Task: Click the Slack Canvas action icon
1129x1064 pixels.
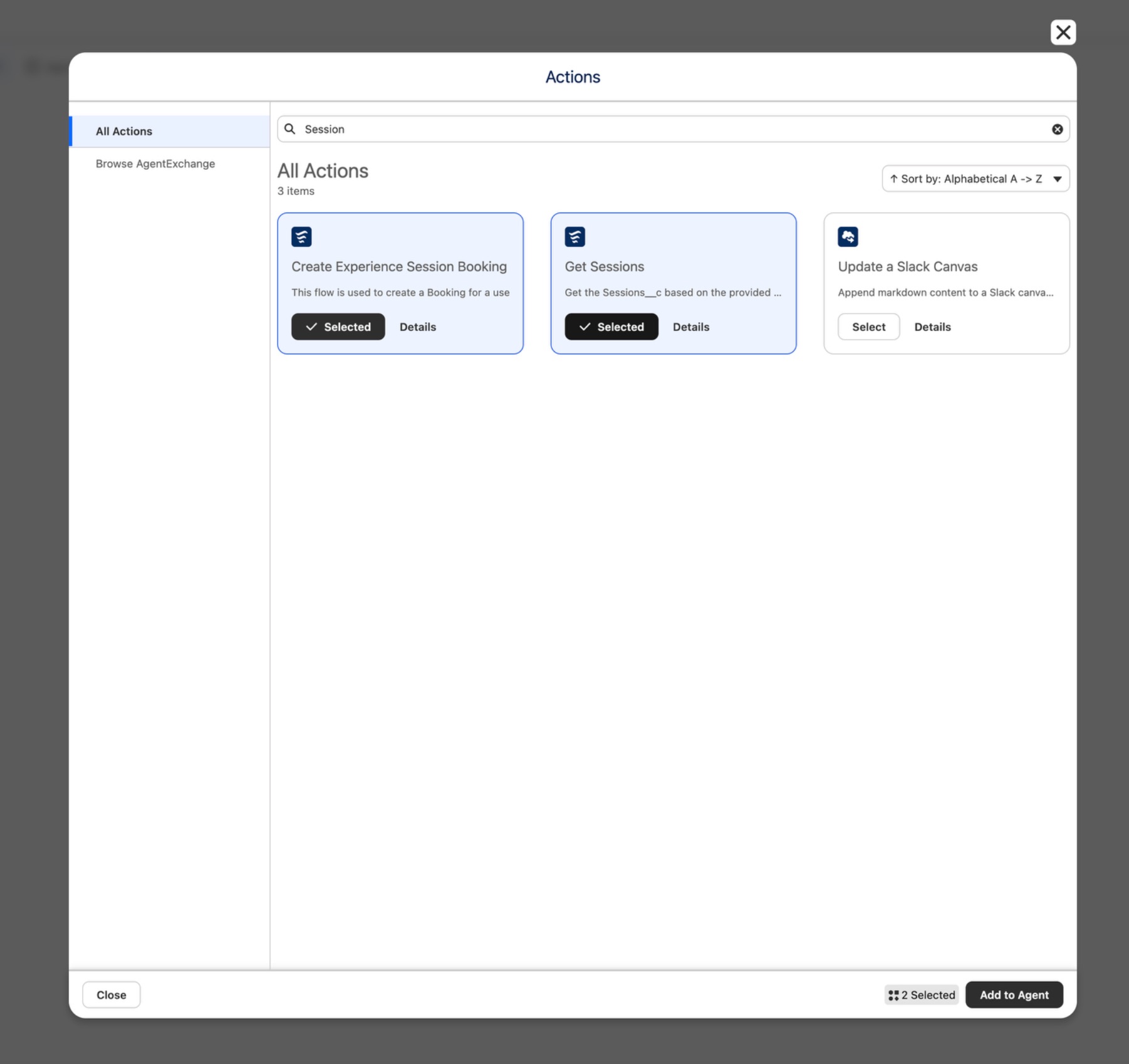Action: 848,237
